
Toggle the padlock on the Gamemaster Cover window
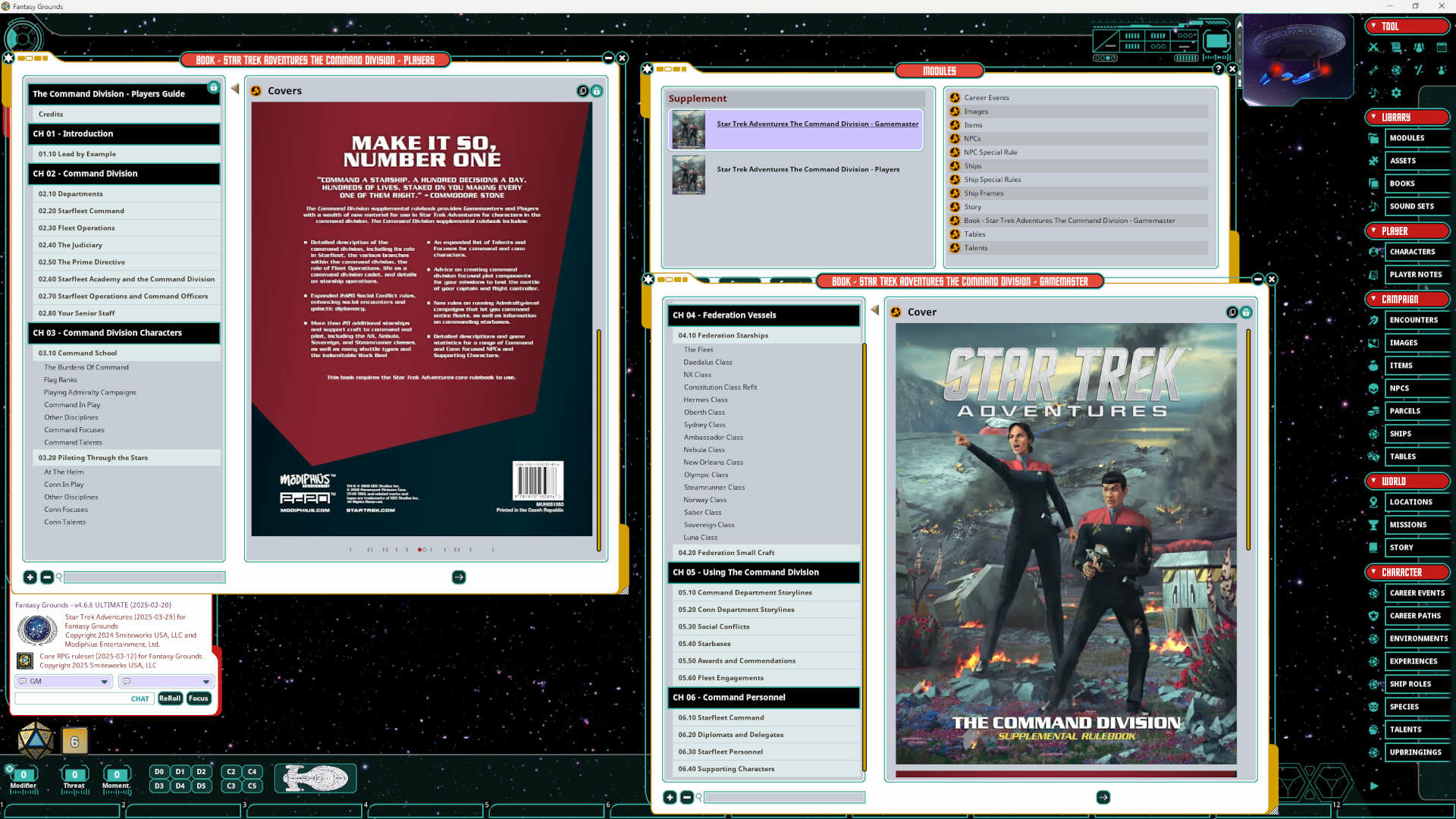pos(1246,311)
